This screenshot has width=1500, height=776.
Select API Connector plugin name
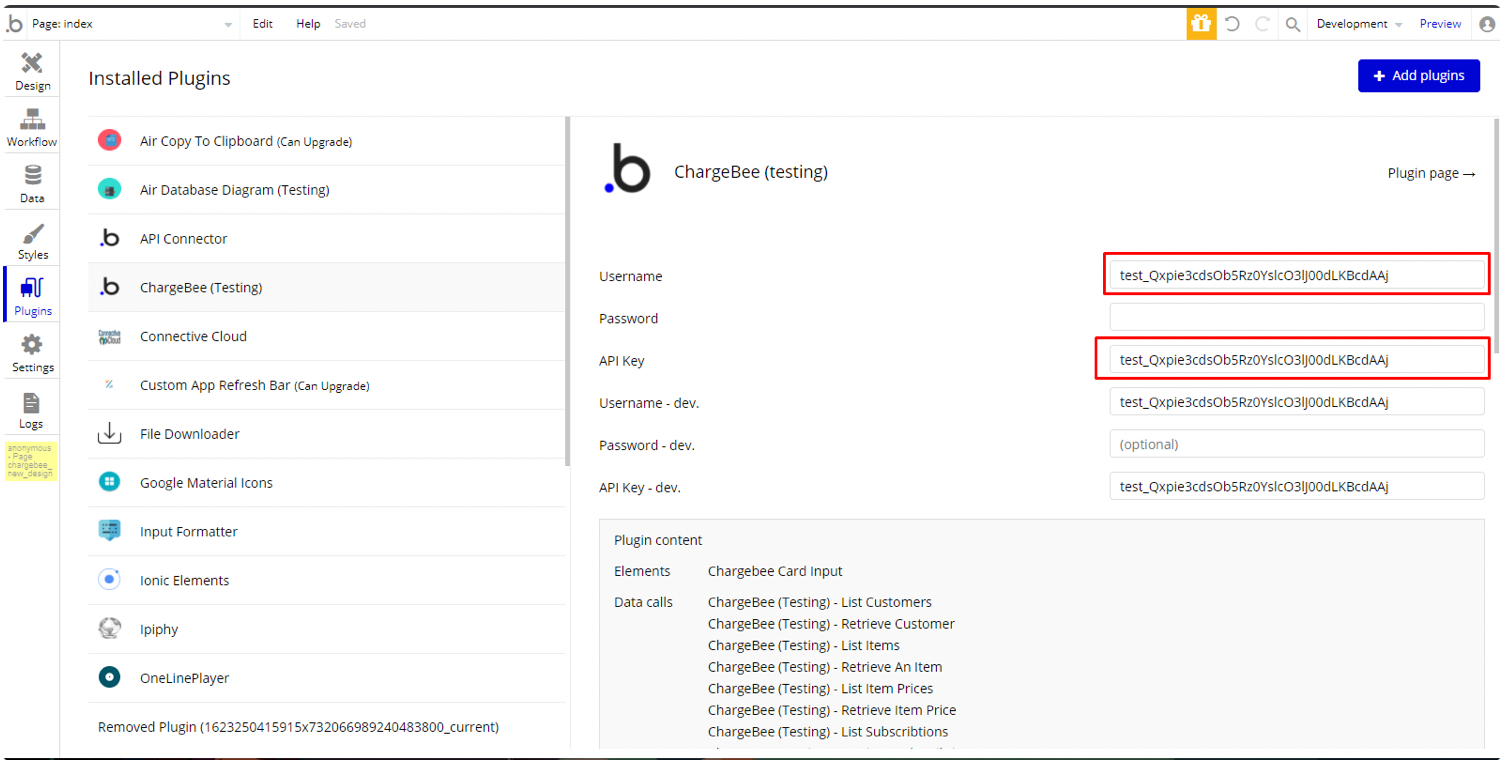point(183,239)
